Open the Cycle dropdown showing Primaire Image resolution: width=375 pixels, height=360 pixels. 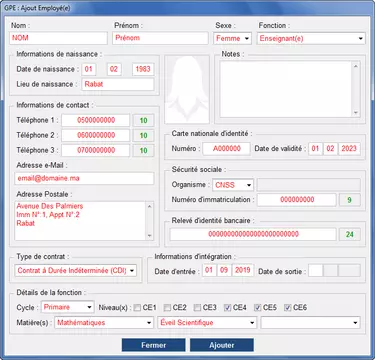pyautogui.click(x=68, y=307)
